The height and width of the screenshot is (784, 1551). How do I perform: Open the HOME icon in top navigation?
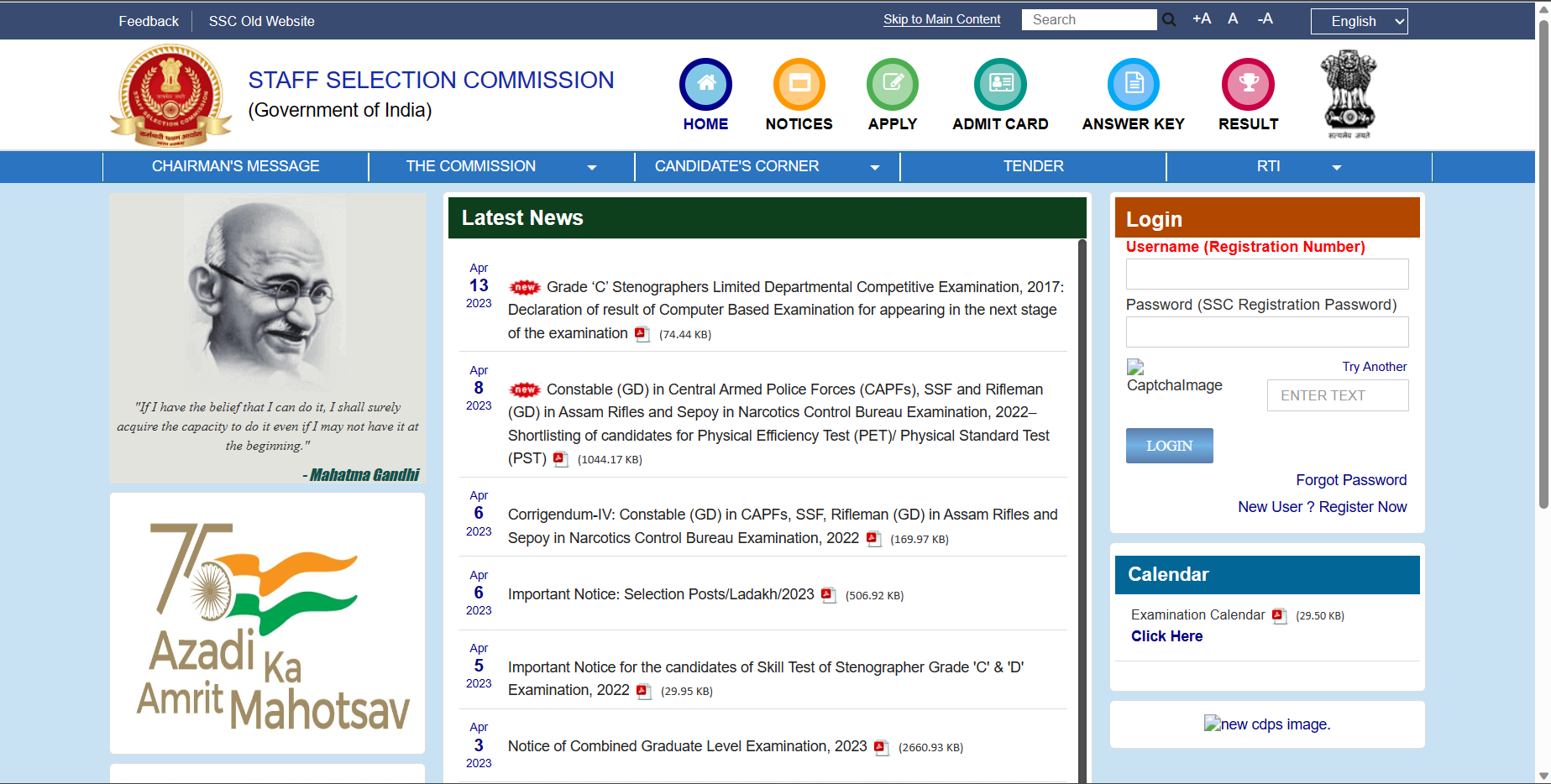(705, 84)
